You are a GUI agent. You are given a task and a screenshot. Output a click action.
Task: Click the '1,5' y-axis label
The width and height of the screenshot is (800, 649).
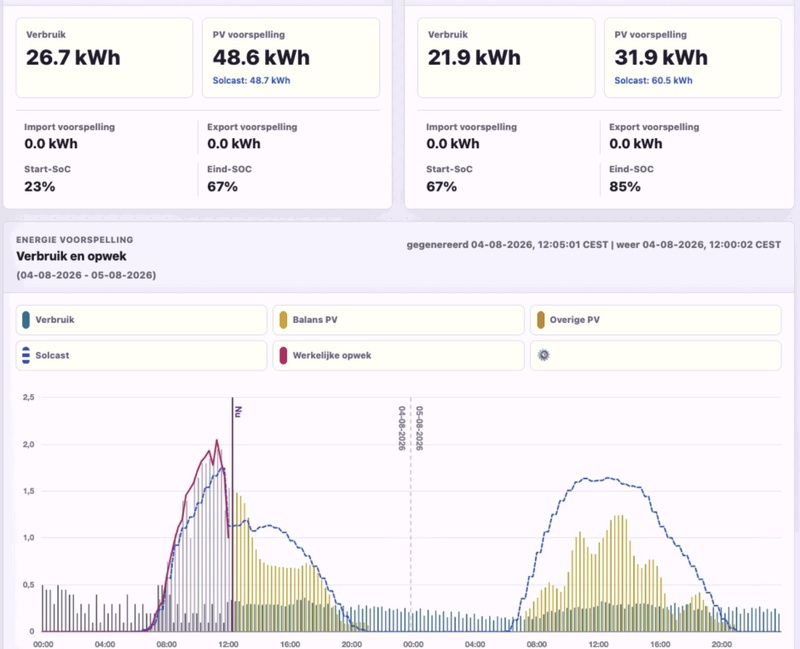click(x=29, y=491)
